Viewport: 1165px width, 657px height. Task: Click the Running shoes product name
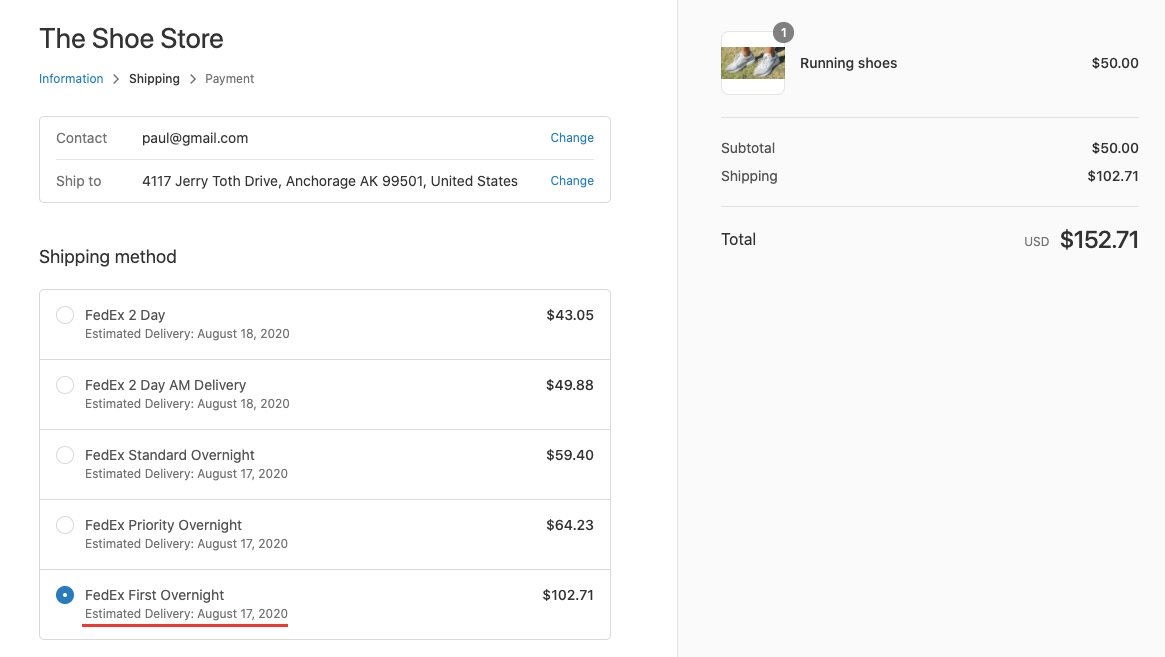848,63
